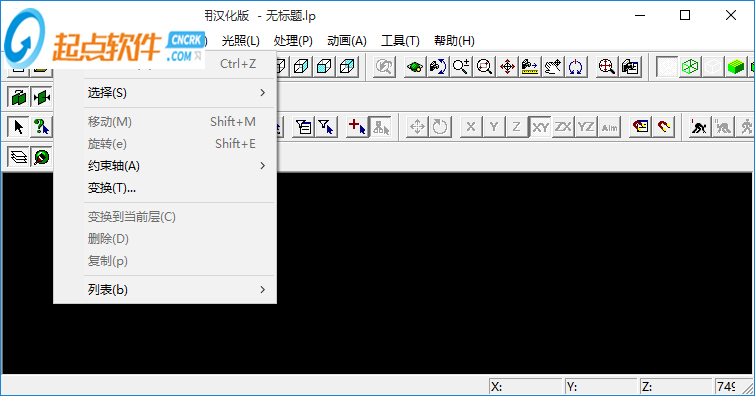755x396 pixels.
Task: Click the zoom in/out magnifier icon
Action: [x=461, y=67]
